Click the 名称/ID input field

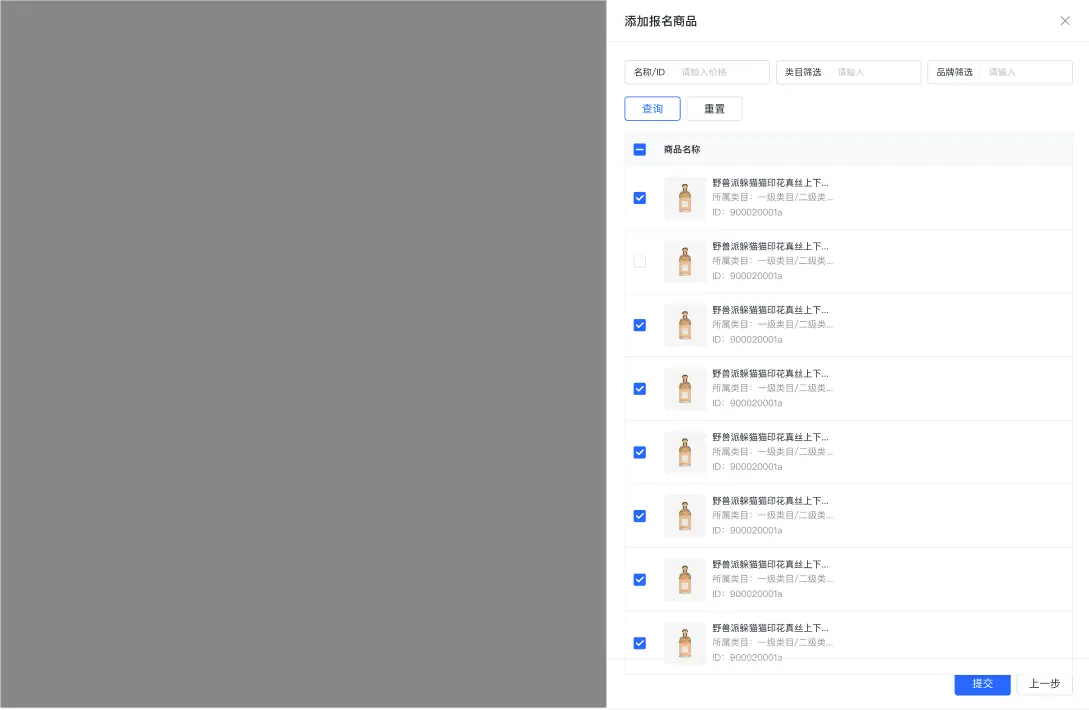(x=697, y=72)
